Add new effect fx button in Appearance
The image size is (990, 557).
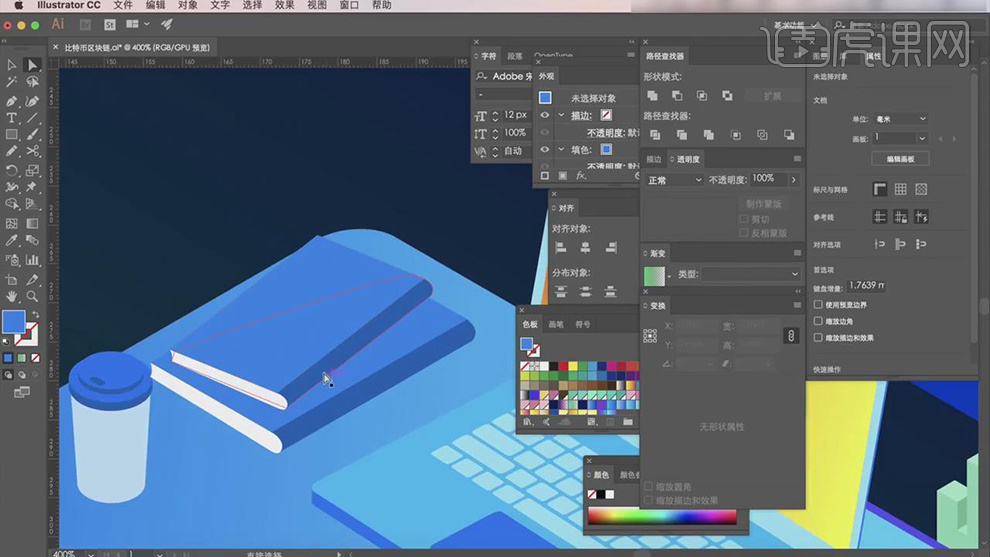(581, 176)
